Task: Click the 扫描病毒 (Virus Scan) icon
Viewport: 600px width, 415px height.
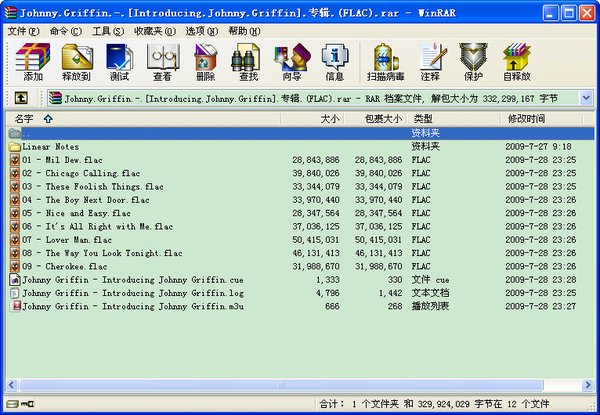Action: point(386,57)
